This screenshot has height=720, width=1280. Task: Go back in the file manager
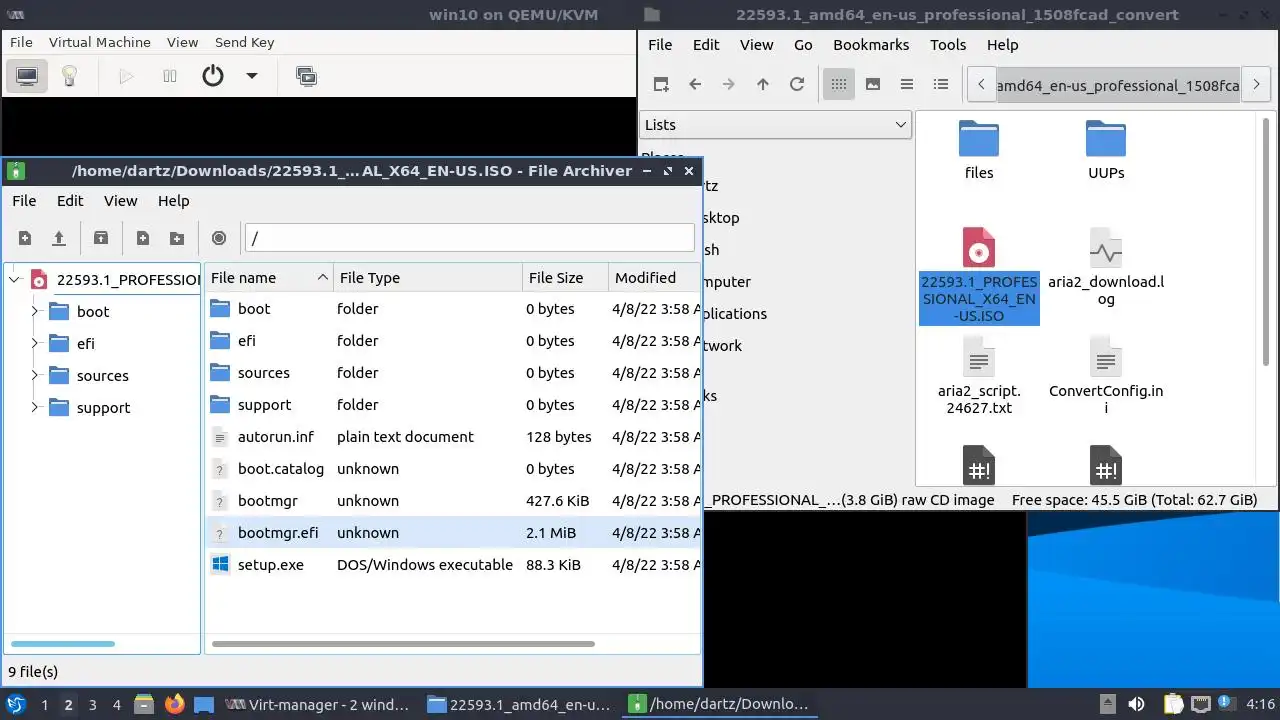pyautogui.click(x=695, y=84)
